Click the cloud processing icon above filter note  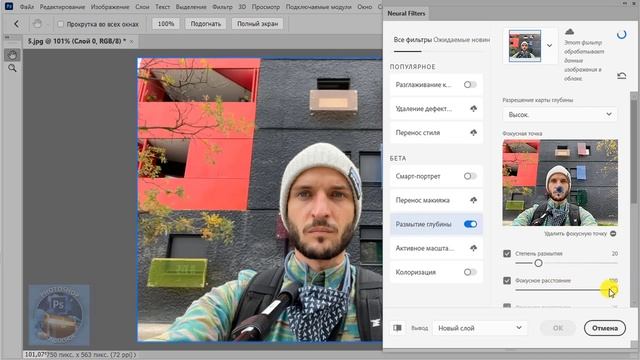coord(569,31)
